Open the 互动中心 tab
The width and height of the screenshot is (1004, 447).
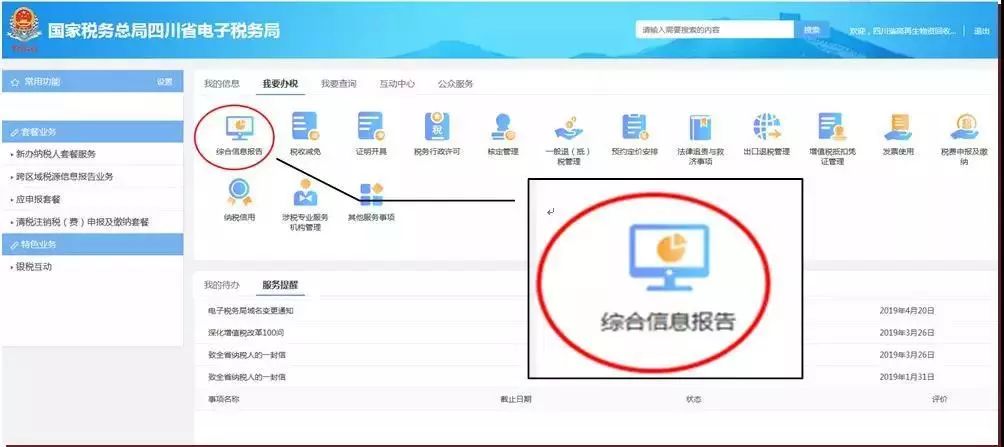pos(397,84)
